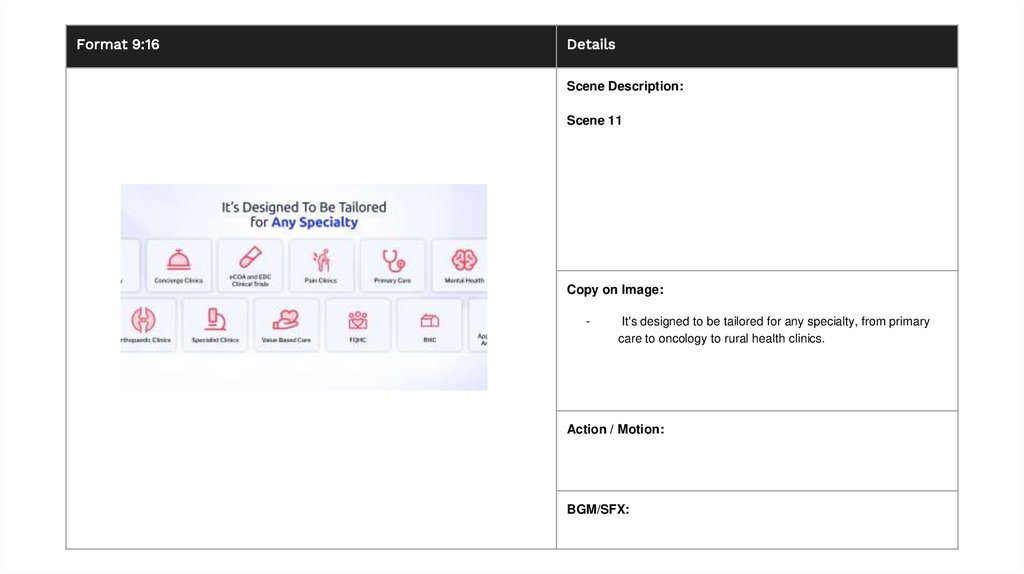Click "It's Designed To Be Tailored" headline

[304, 207]
